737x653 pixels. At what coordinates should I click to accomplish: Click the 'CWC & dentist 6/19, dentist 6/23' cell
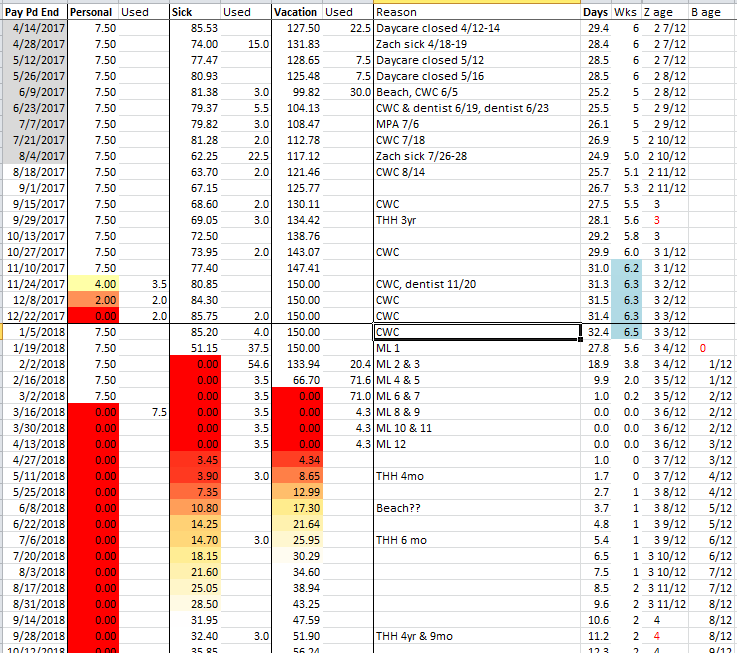[x=477, y=108]
